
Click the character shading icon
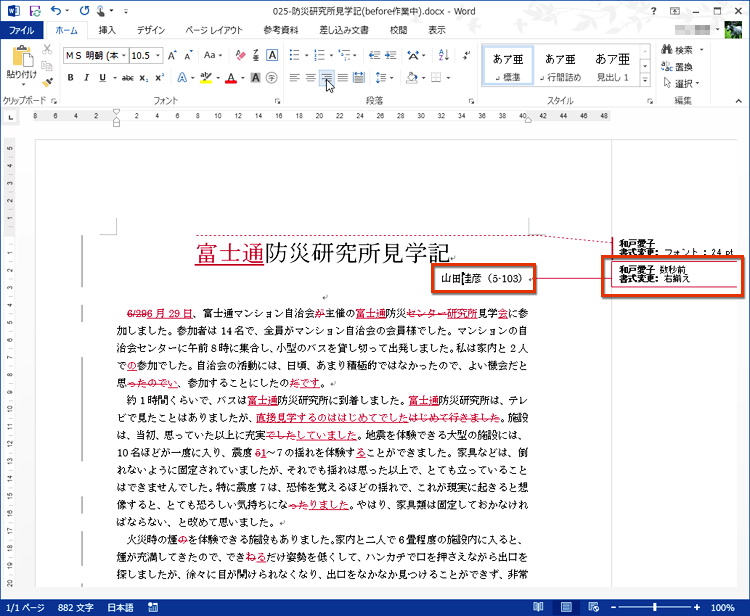coord(256,77)
